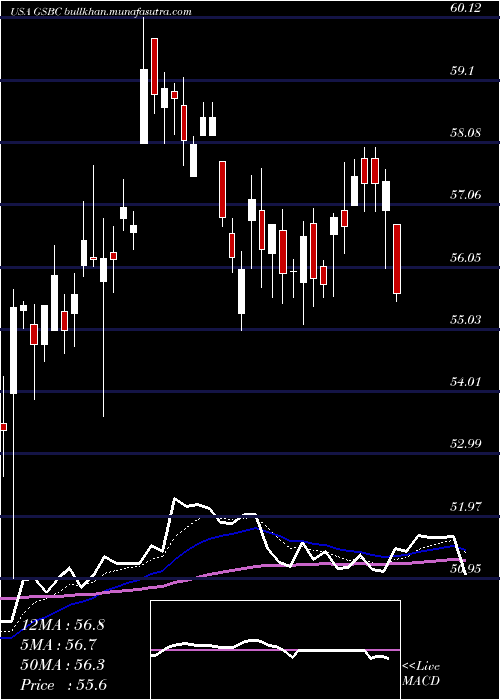Click the 54.01 price axis label
The height and width of the screenshot is (700, 500).
pyautogui.click(x=466, y=382)
